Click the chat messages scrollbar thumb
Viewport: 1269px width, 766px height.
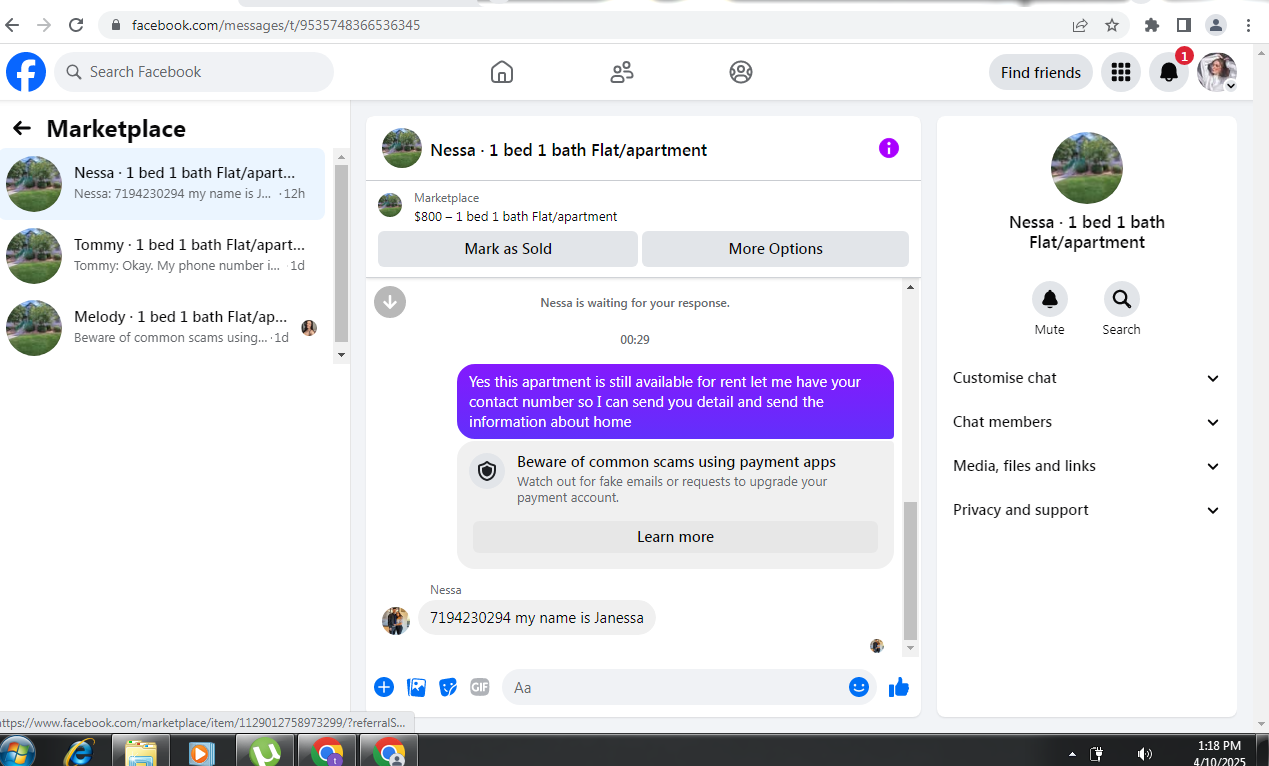coord(910,570)
